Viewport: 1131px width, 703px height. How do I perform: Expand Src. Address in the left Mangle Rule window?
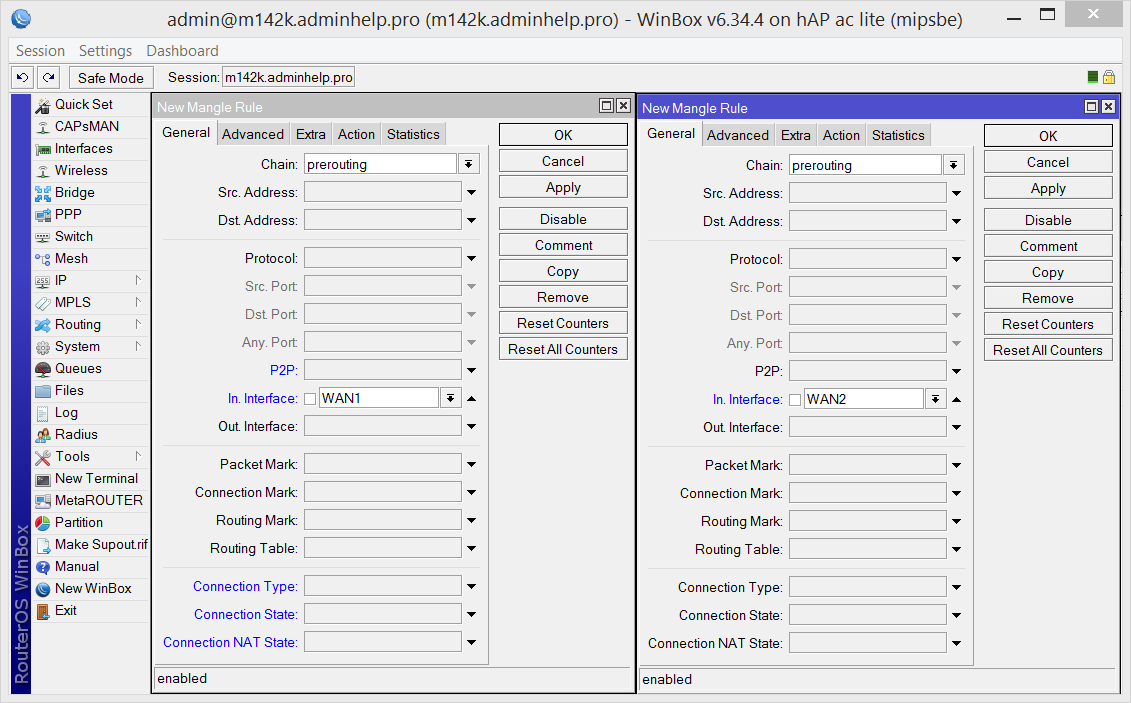472,193
